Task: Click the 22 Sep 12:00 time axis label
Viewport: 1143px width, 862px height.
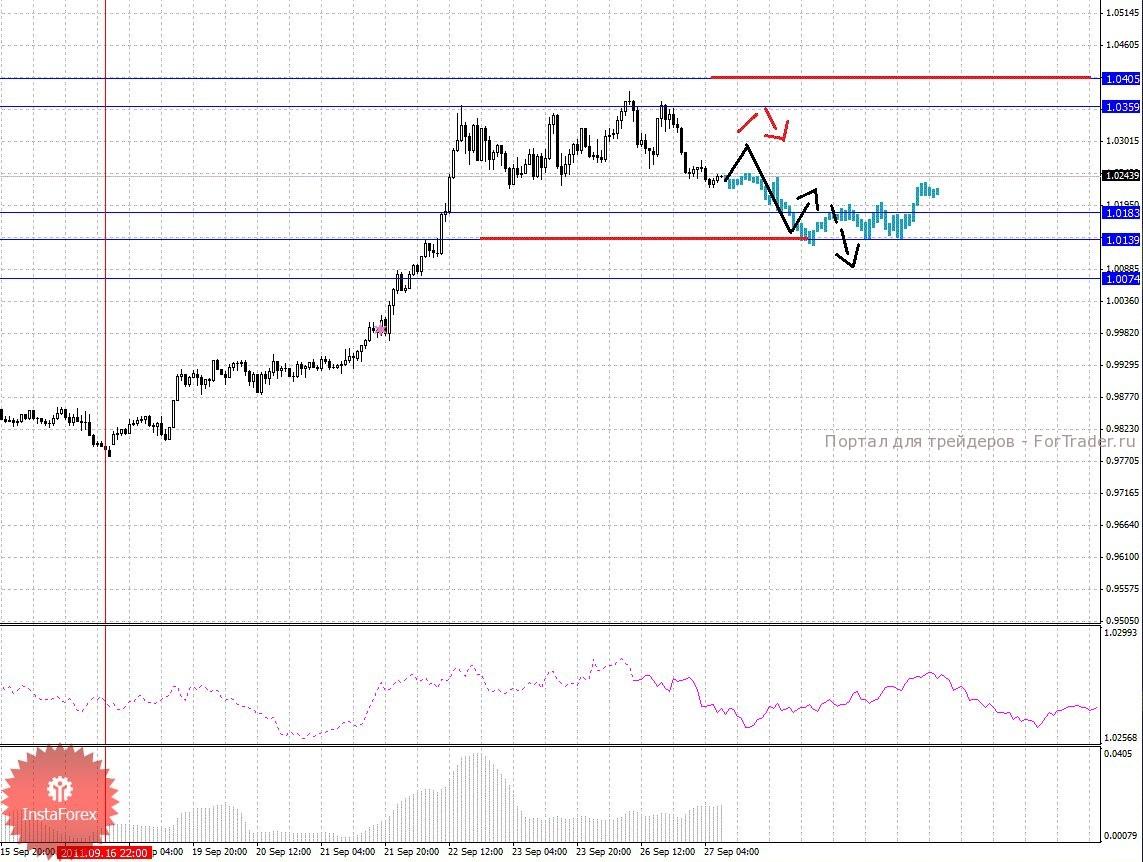Action: coord(475,851)
